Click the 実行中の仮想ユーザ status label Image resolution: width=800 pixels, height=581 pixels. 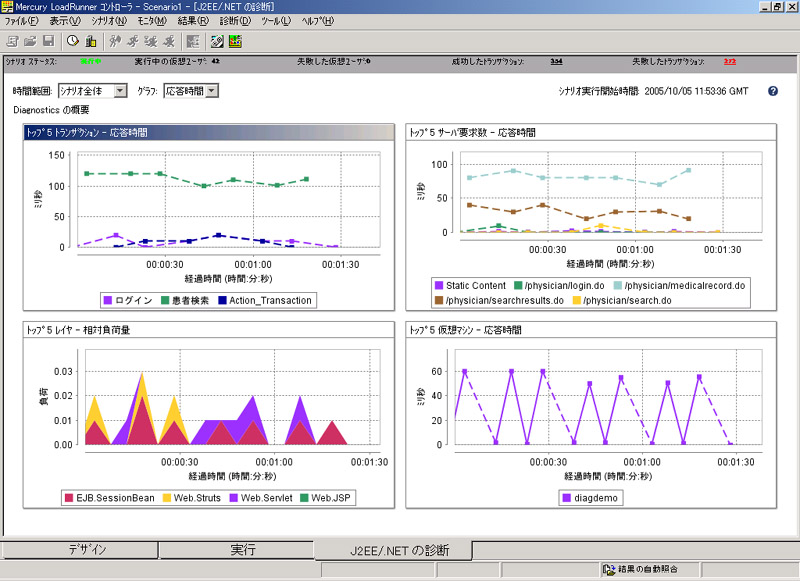[x=171, y=61]
